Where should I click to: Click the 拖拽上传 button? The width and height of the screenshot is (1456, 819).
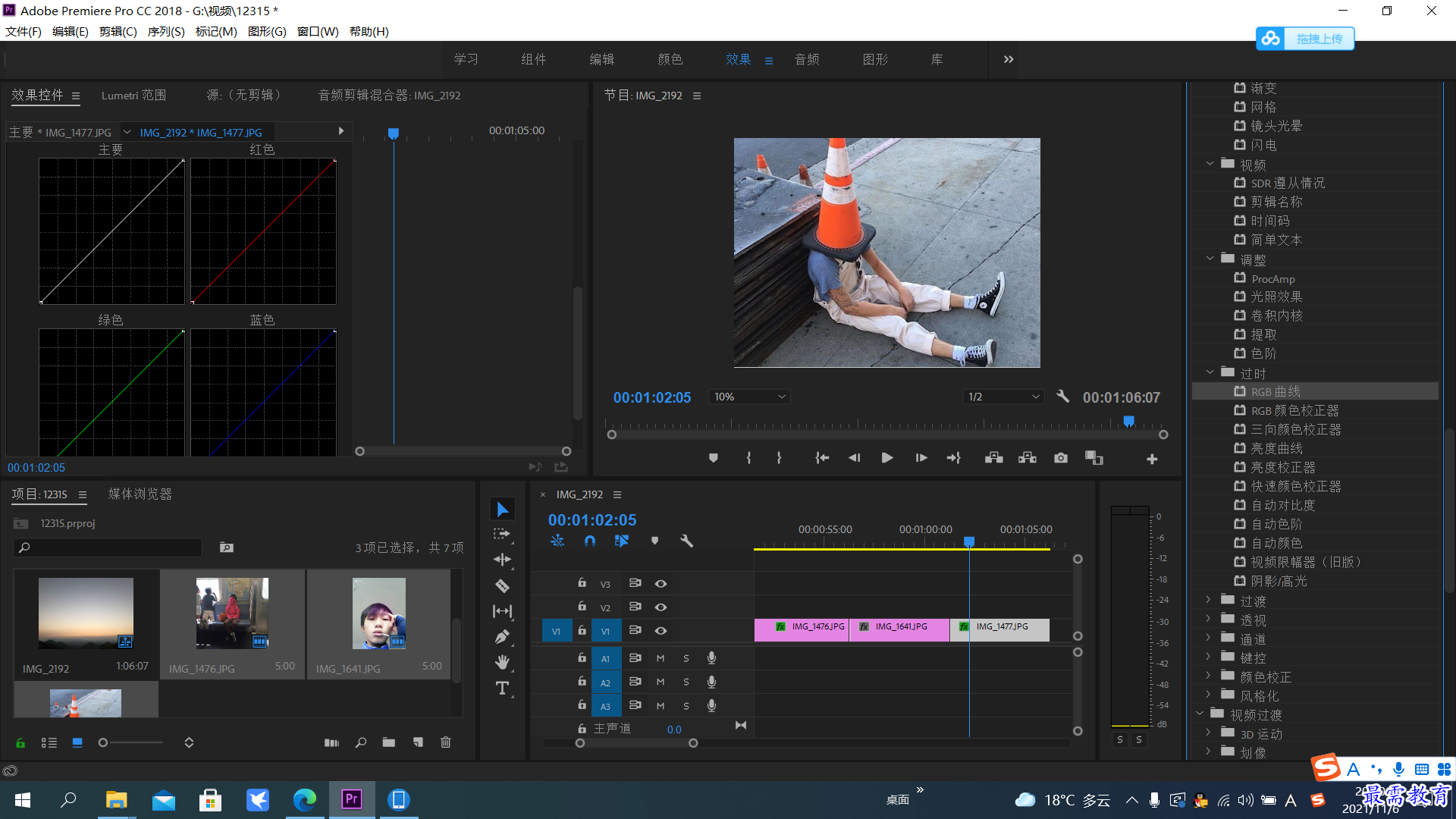pos(1305,39)
